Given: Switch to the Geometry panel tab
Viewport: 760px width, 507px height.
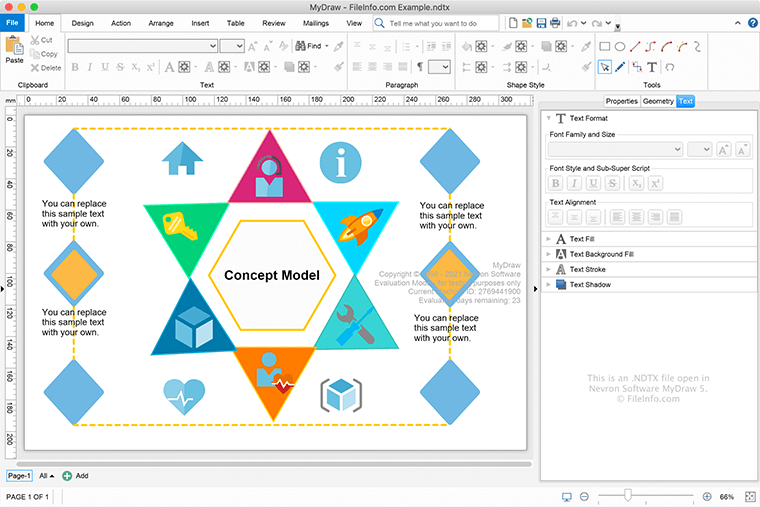Looking at the screenshot, I should (658, 101).
